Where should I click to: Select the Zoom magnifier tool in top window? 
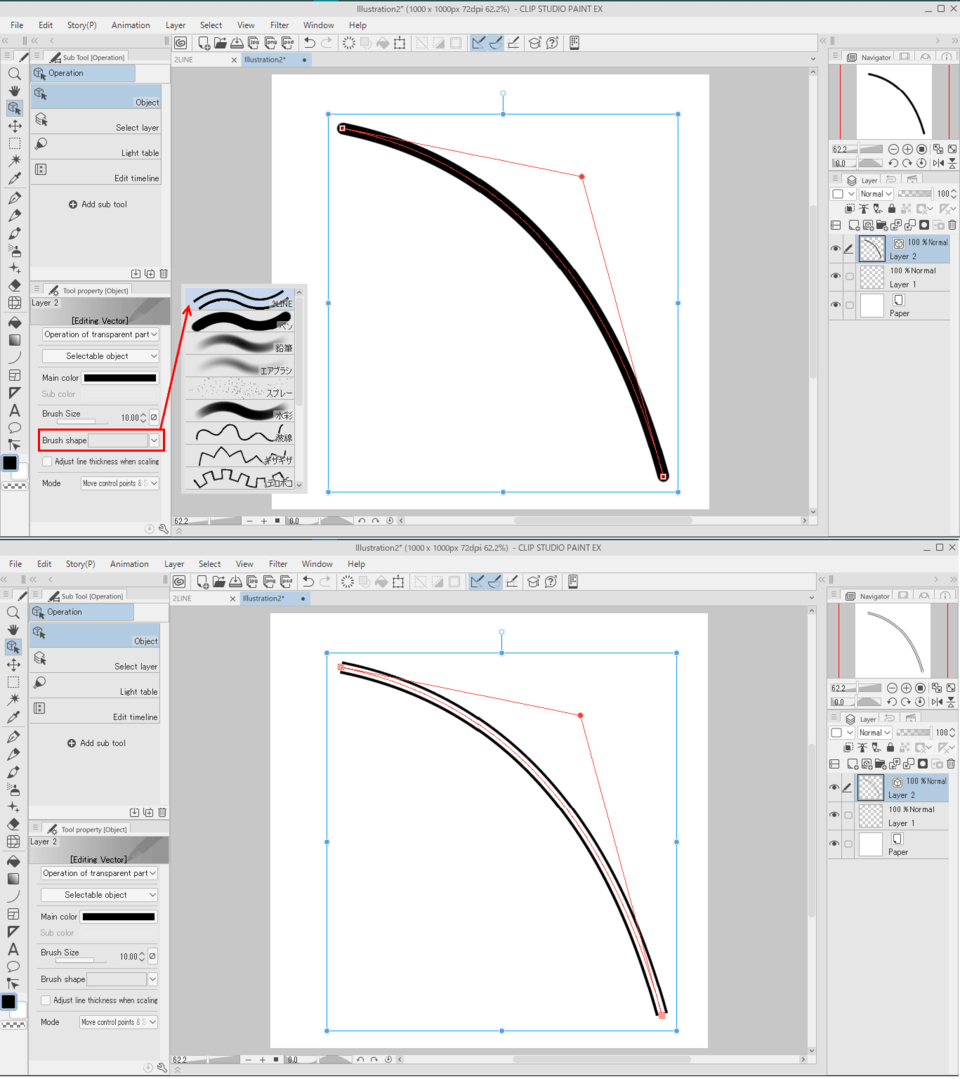(x=14, y=74)
